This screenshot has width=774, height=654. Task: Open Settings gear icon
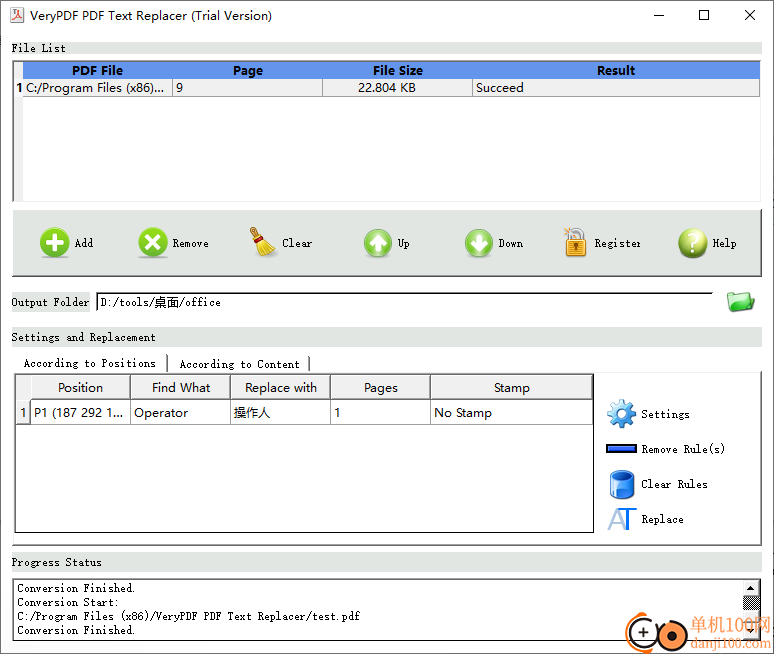621,414
